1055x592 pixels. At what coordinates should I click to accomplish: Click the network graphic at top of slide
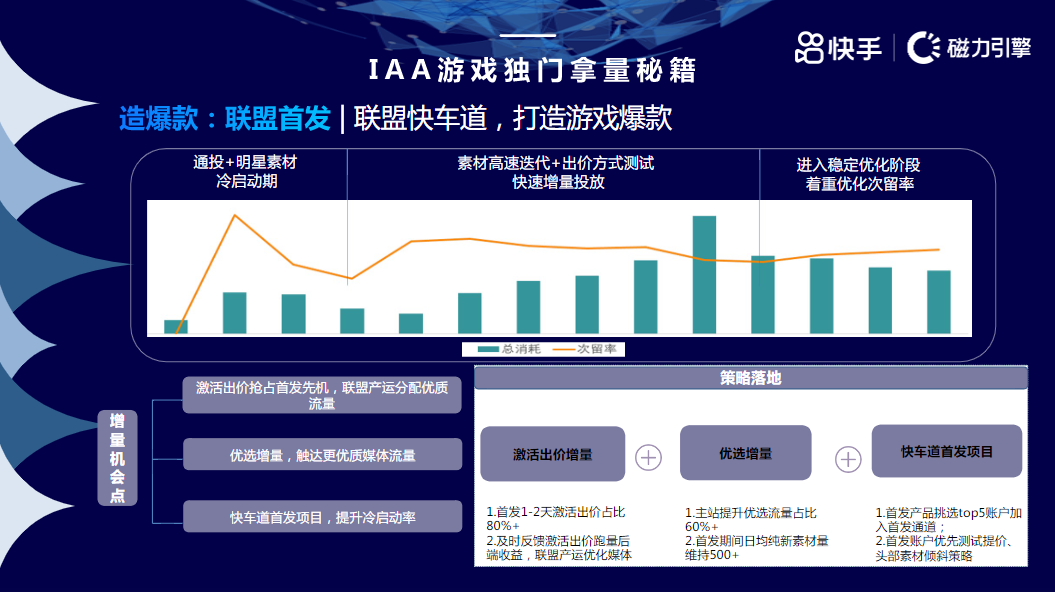520,15
